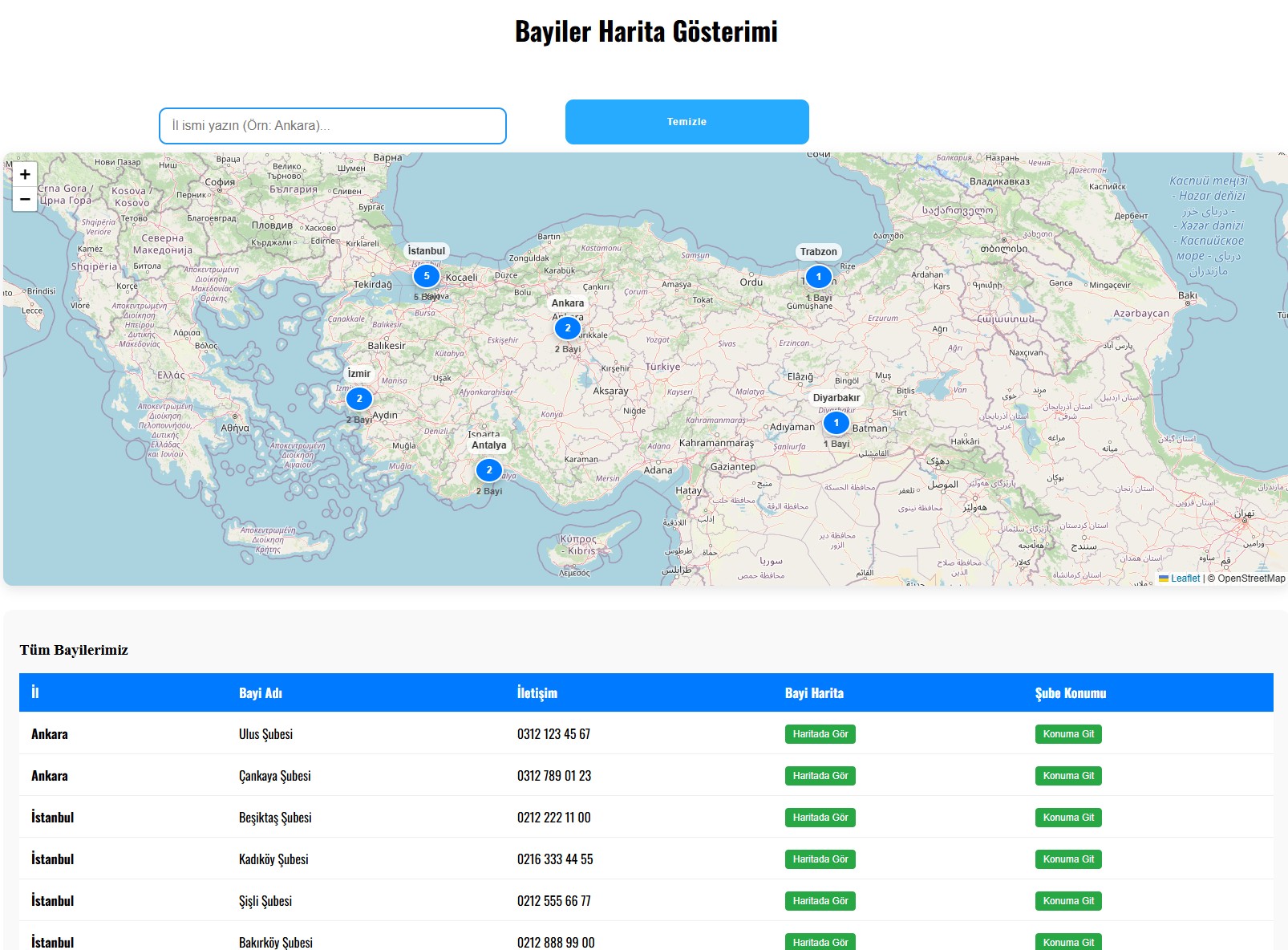The height and width of the screenshot is (950, 1288).
Task: Select the Ankara cluster marker showing 2
Action: click(x=567, y=327)
